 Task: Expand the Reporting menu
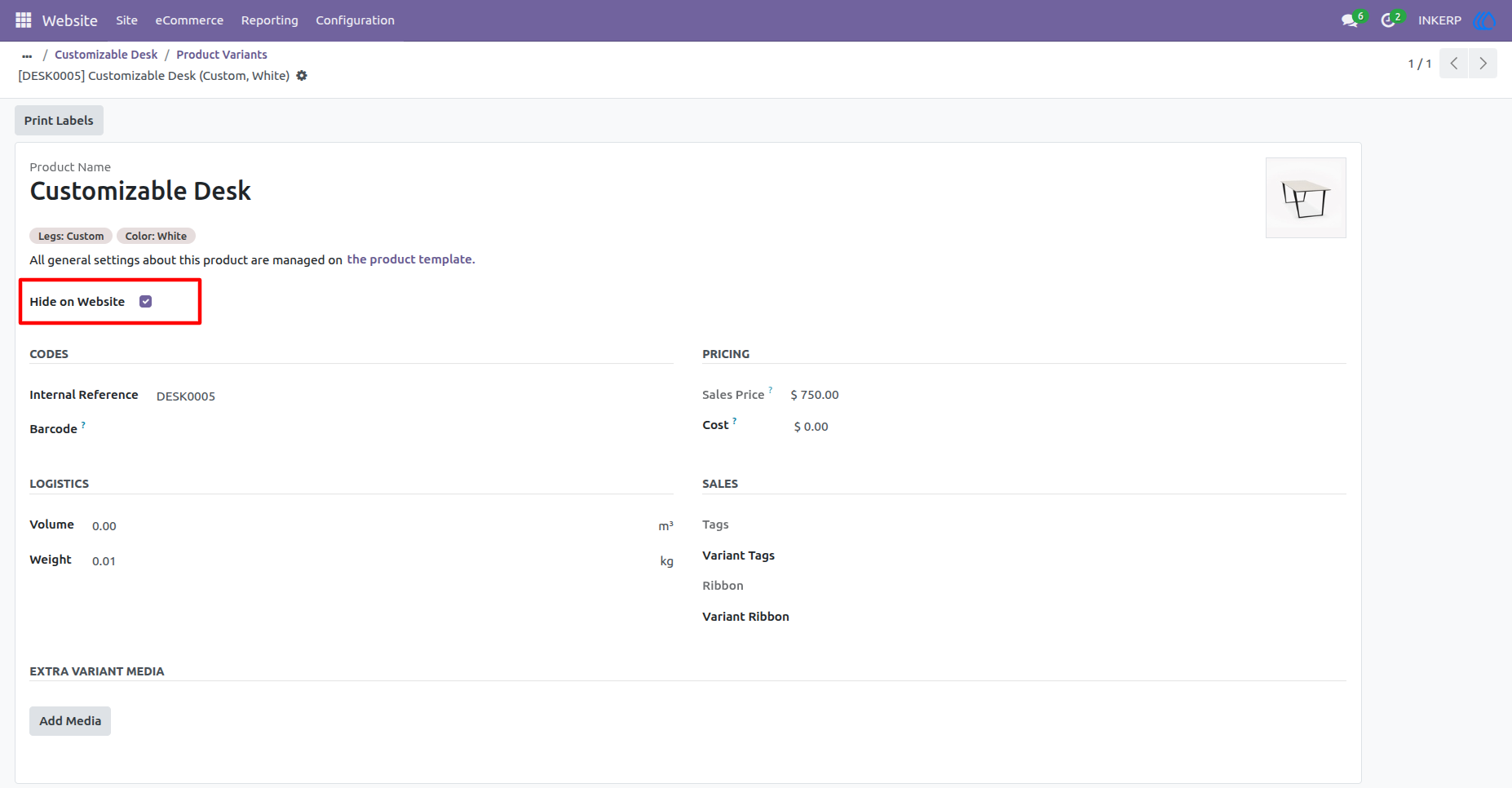coord(270,20)
